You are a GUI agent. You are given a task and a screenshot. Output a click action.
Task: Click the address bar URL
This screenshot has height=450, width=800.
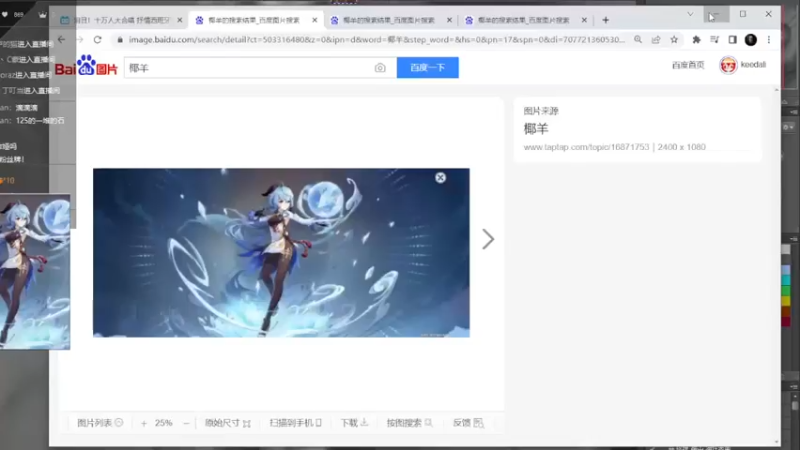tap(376, 40)
